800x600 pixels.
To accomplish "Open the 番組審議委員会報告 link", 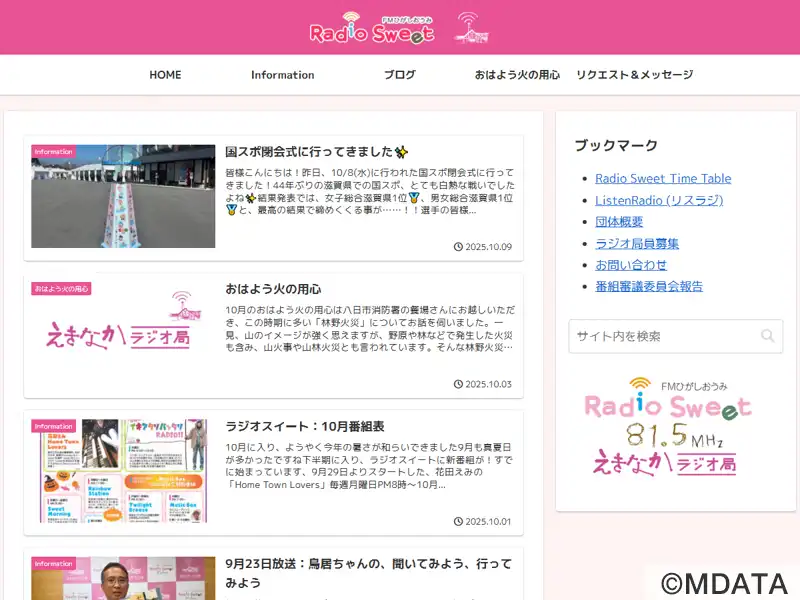I will (649, 286).
